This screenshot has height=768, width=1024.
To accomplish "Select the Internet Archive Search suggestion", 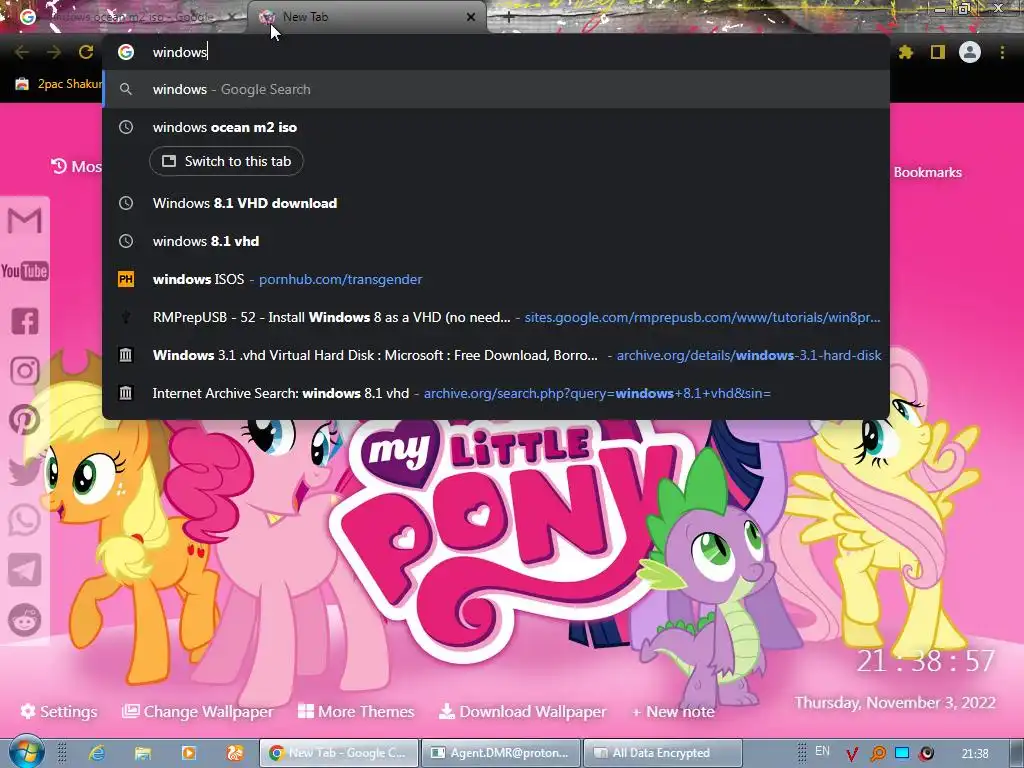I will [496, 393].
